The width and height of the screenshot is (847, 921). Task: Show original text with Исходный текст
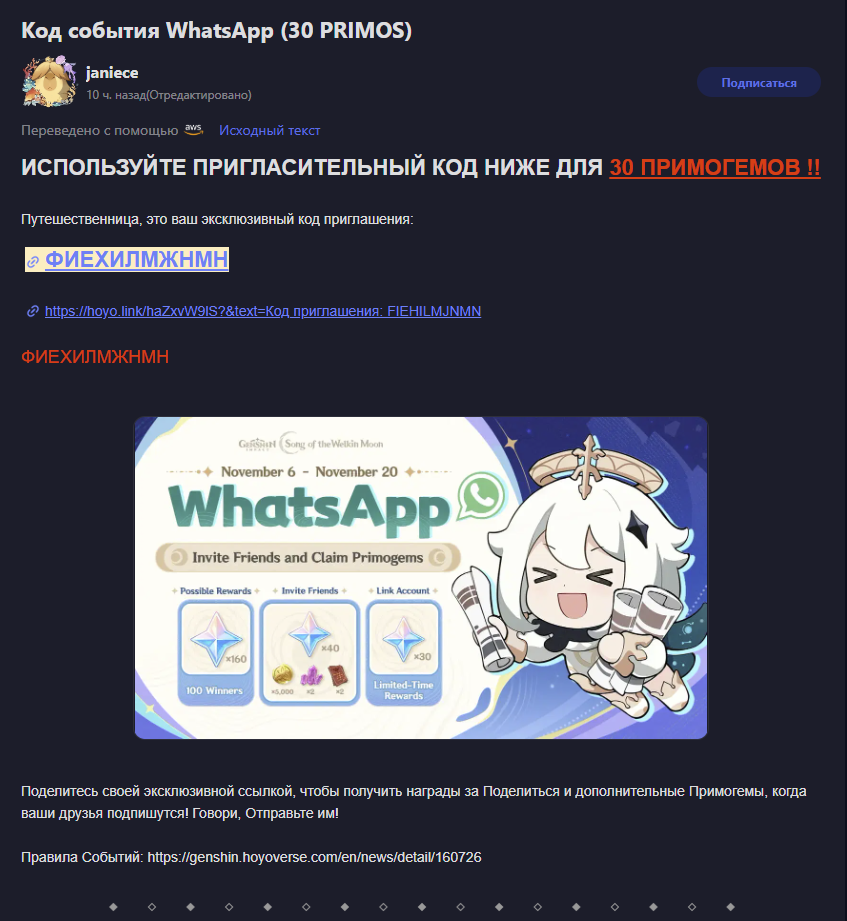[270, 130]
